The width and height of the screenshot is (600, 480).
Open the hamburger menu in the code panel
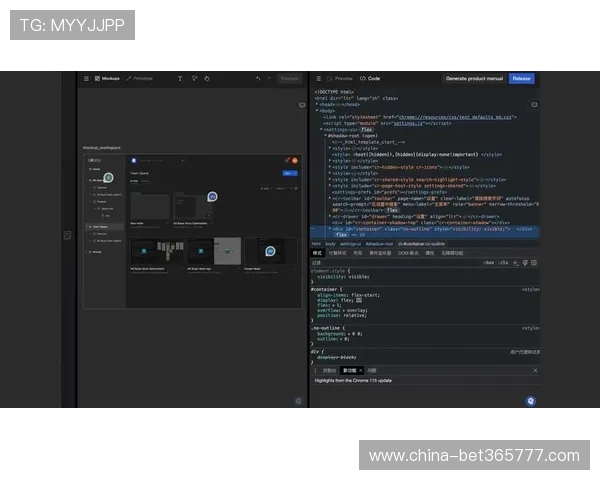click(x=318, y=78)
